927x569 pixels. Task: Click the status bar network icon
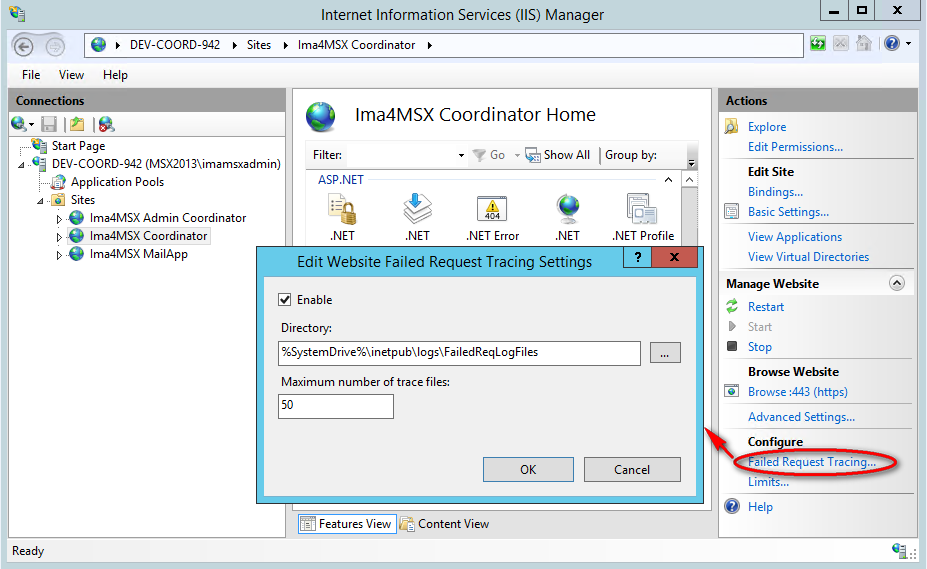point(900,550)
